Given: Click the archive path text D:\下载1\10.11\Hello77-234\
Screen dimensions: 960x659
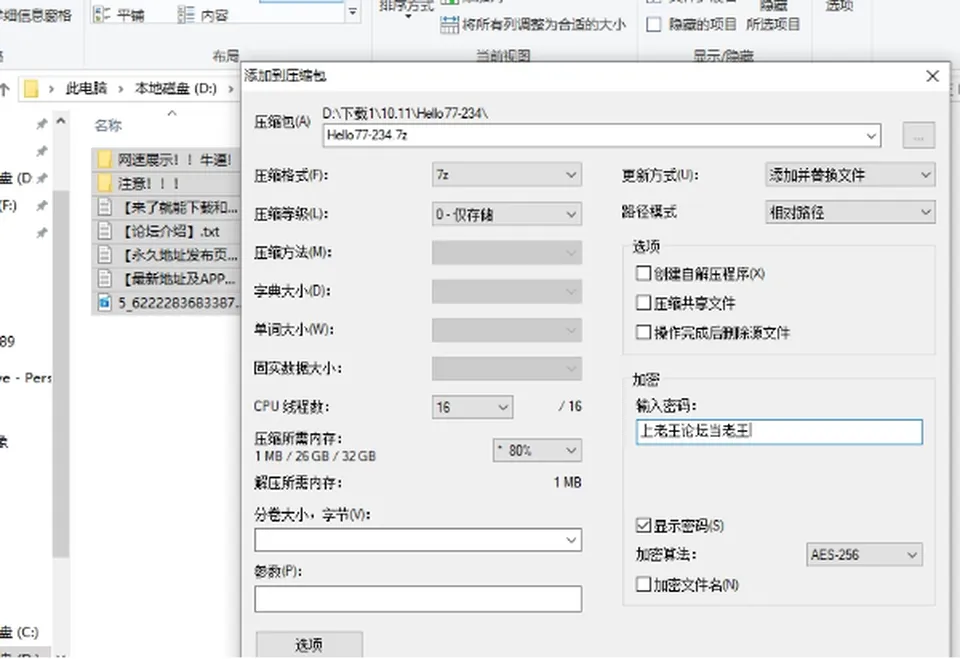Looking at the screenshot, I should [x=405, y=113].
